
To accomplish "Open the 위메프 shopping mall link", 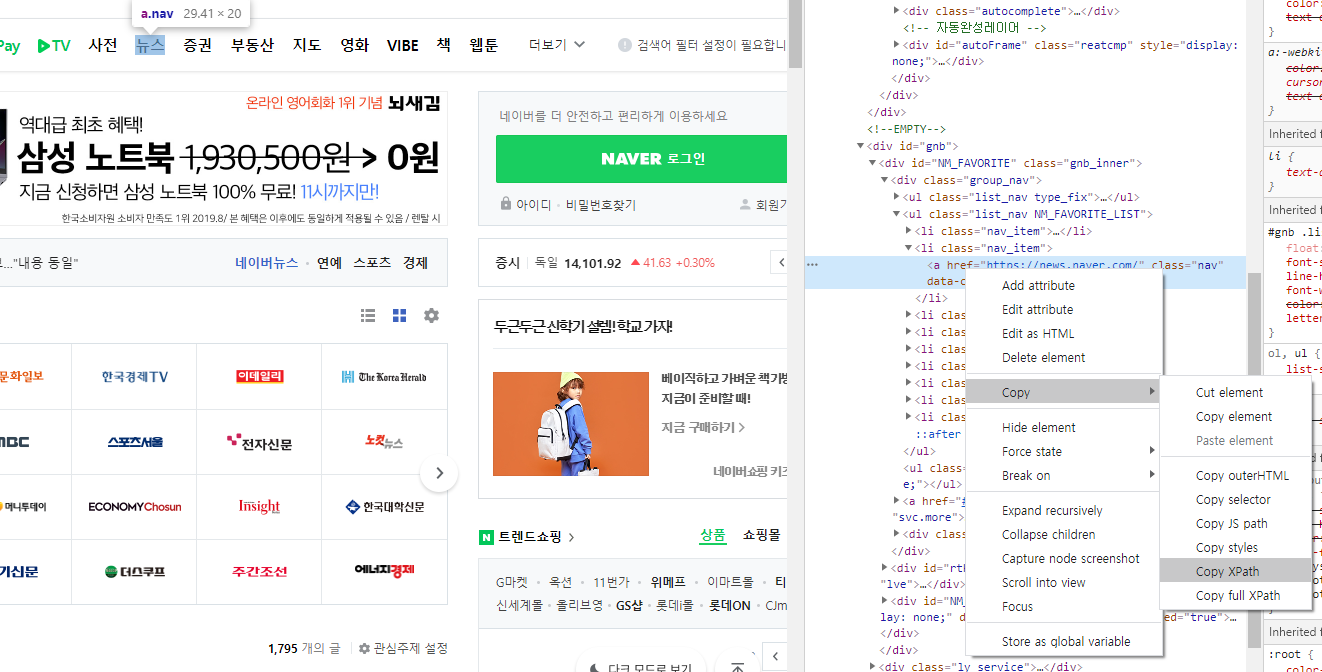I will click(668, 581).
